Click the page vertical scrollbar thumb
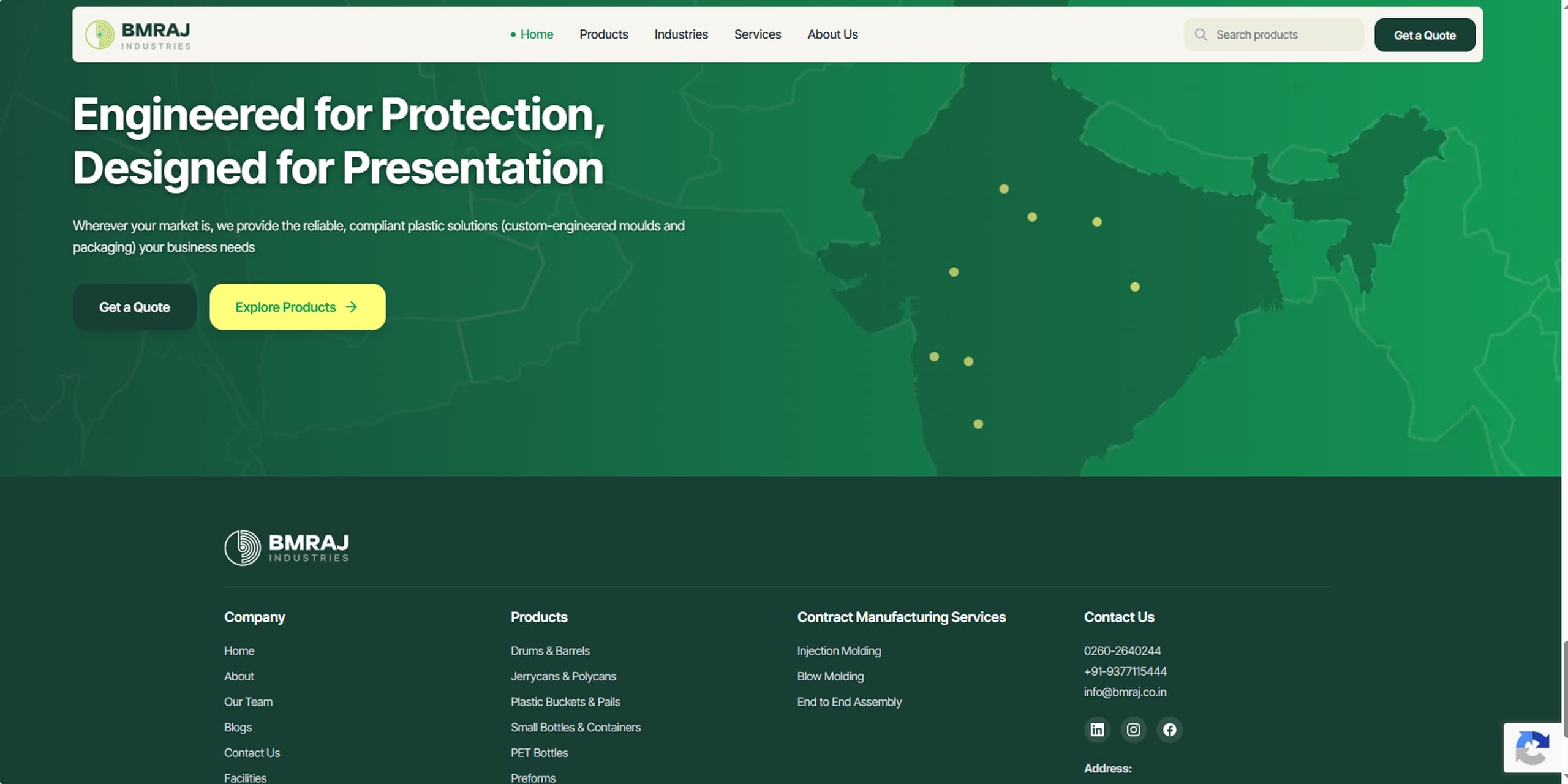Viewport: 1568px width, 784px height. [1565, 689]
